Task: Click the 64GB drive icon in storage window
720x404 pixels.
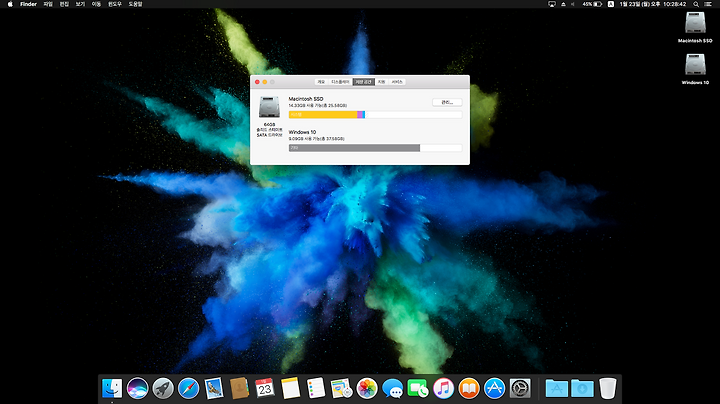Action: pyautogui.click(x=269, y=107)
